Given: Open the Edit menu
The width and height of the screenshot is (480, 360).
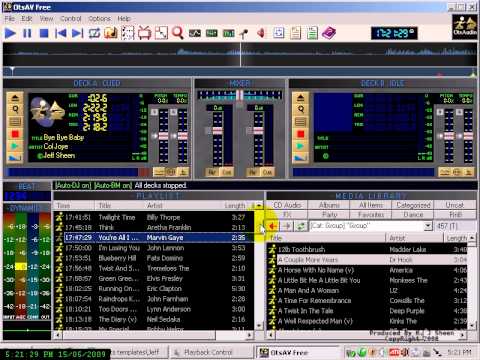Looking at the screenshot, I should pos(27,19).
